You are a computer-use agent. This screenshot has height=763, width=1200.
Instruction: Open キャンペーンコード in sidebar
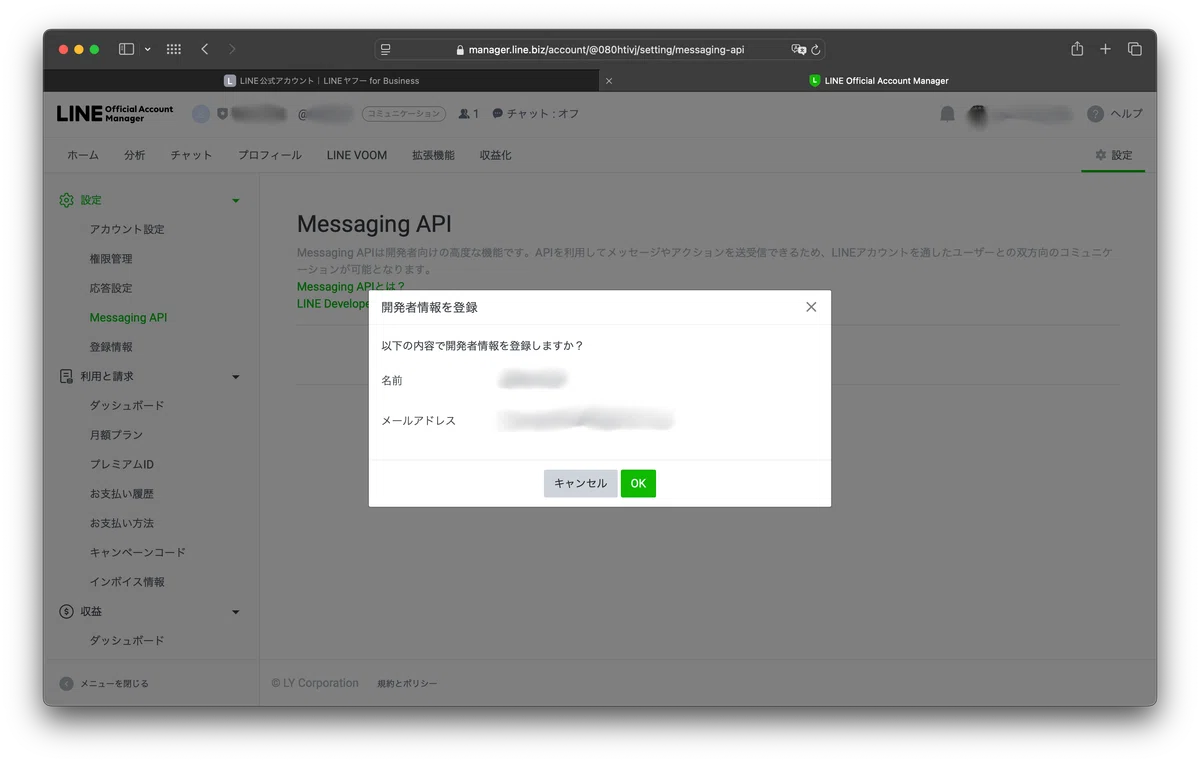tap(138, 552)
